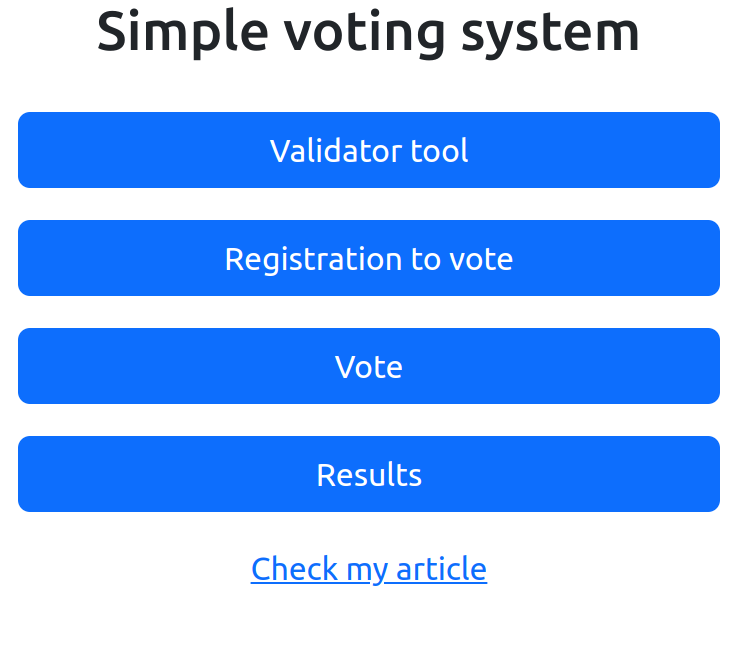Choose the first blue button, Validator tool
The image size is (736, 648).
click(368, 150)
